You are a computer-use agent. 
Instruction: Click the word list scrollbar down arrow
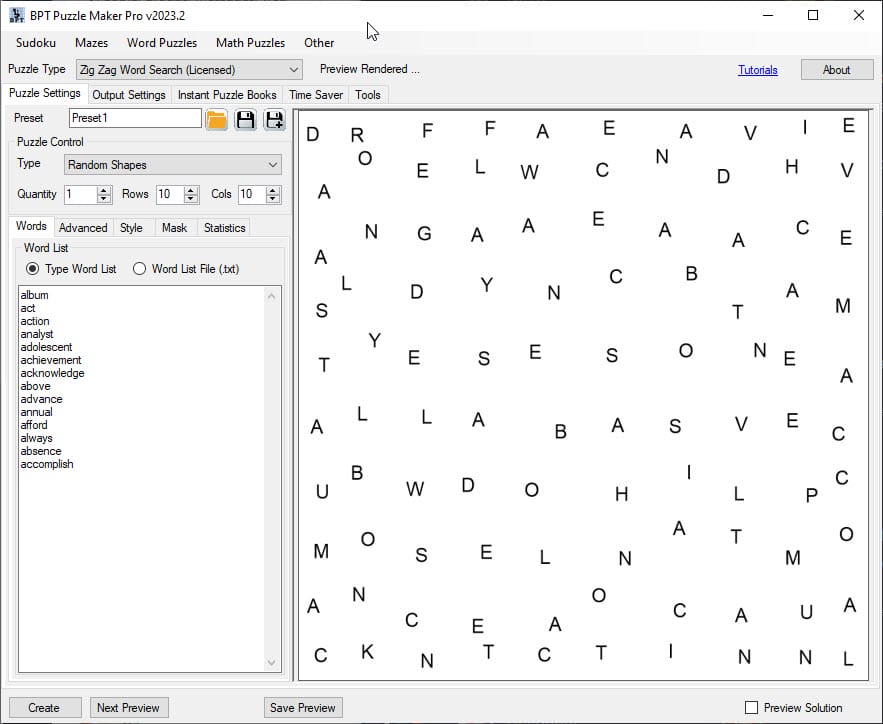point(271,663)
